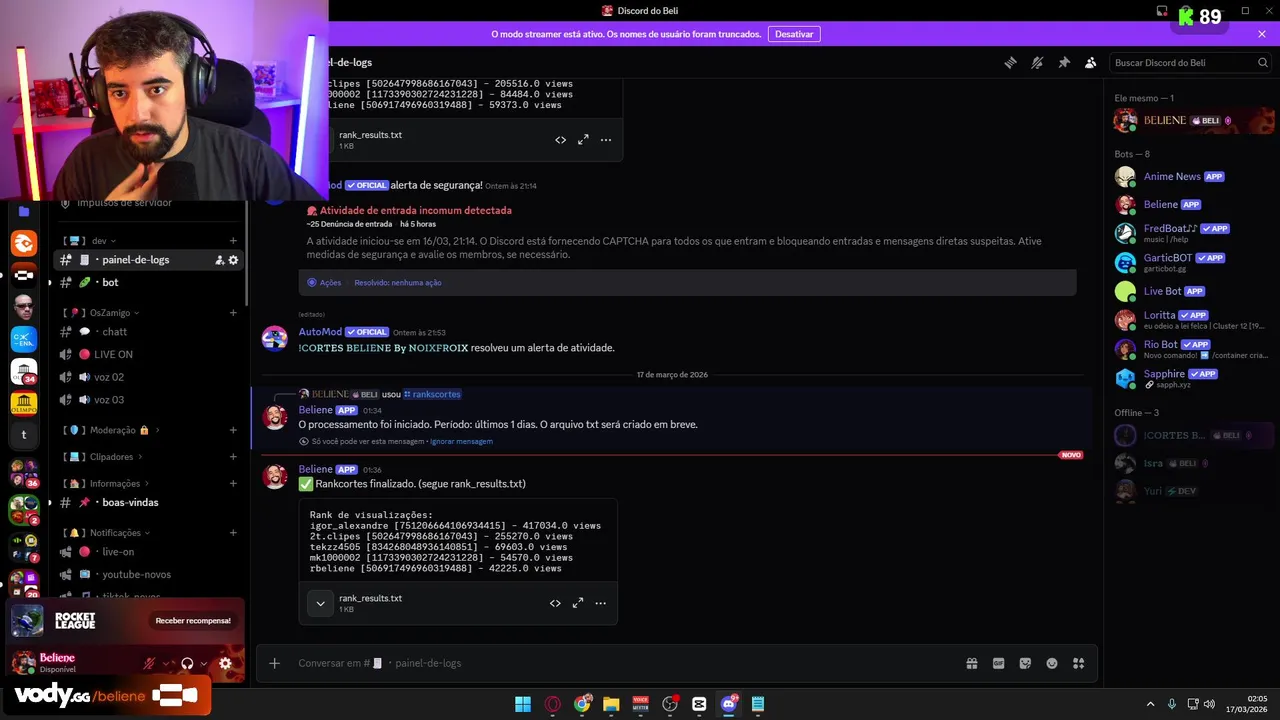
Task: Toggle the headphones deafen button
Action: pyautogui.click(x=187, y=663)
